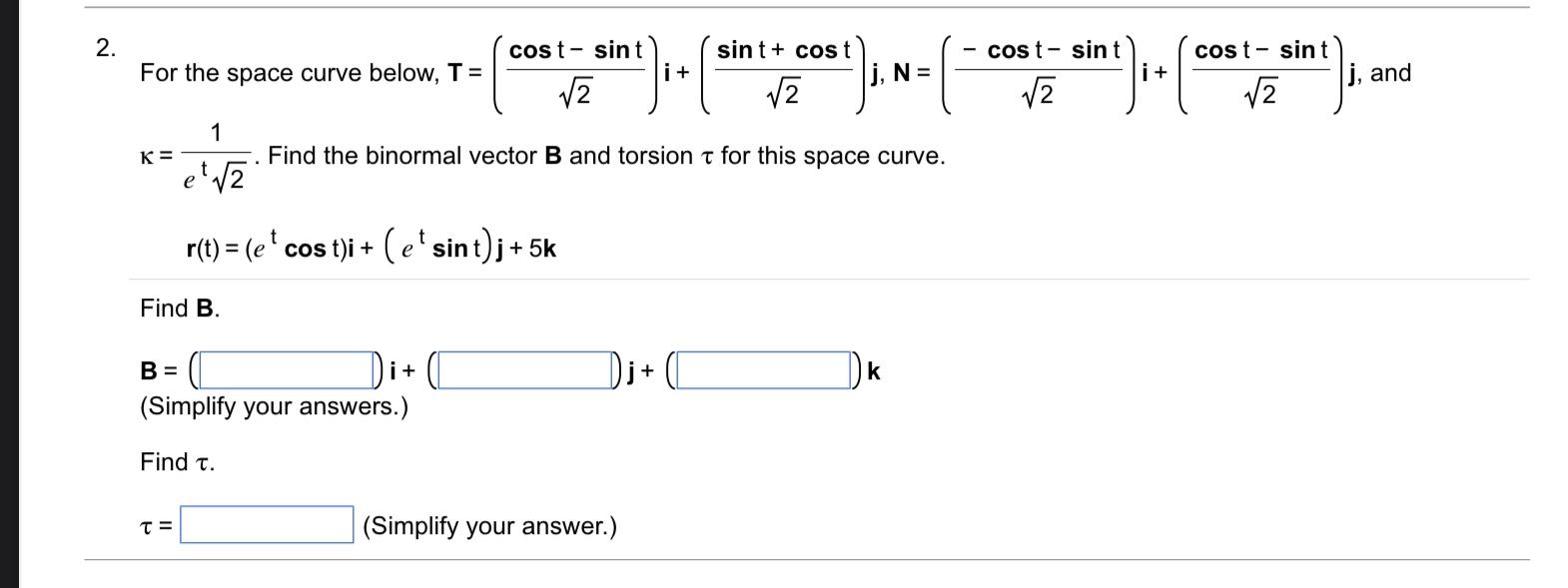Click the j-component answer box for B

(523, 368)
